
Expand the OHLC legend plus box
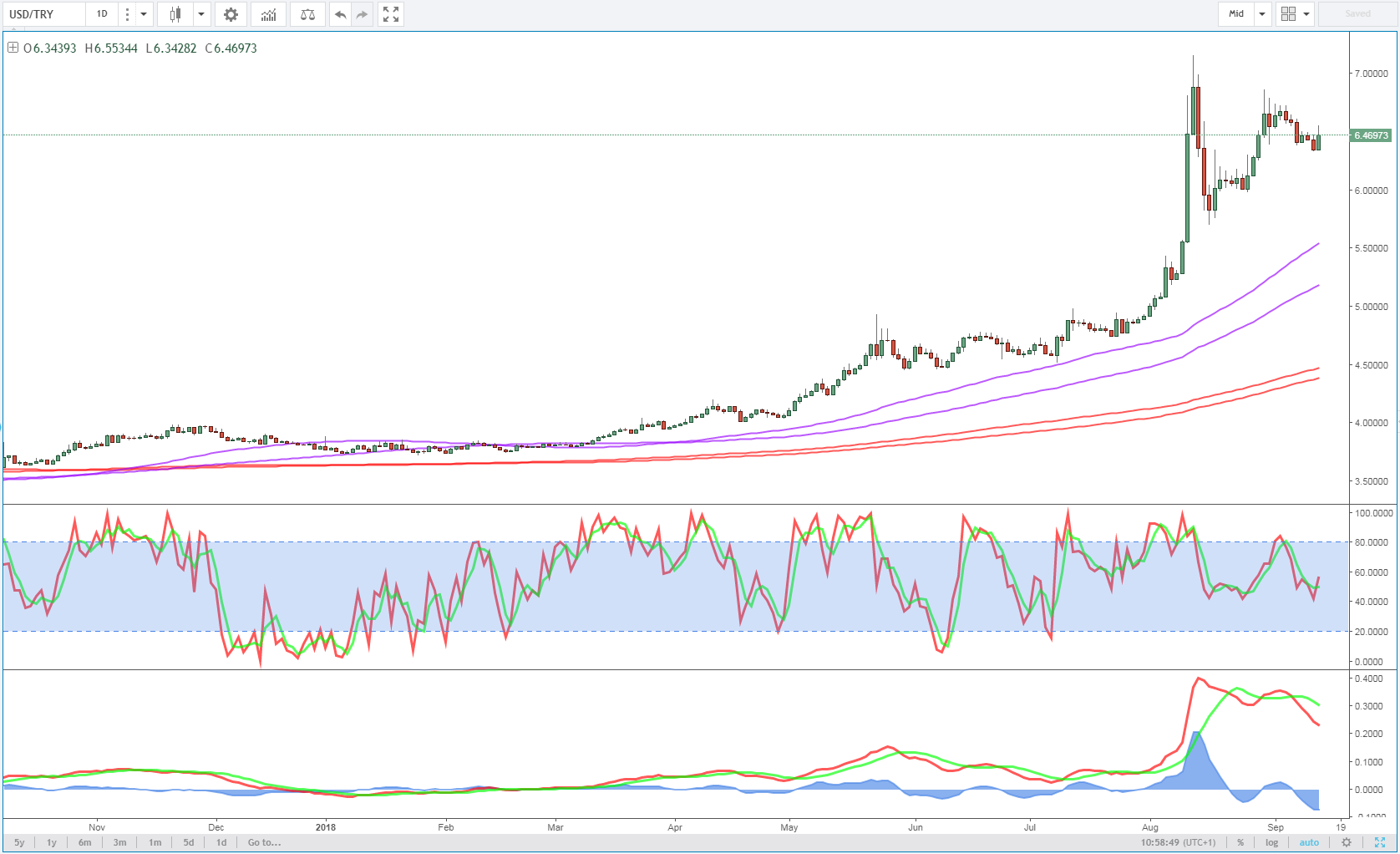[x=13, y=48]
